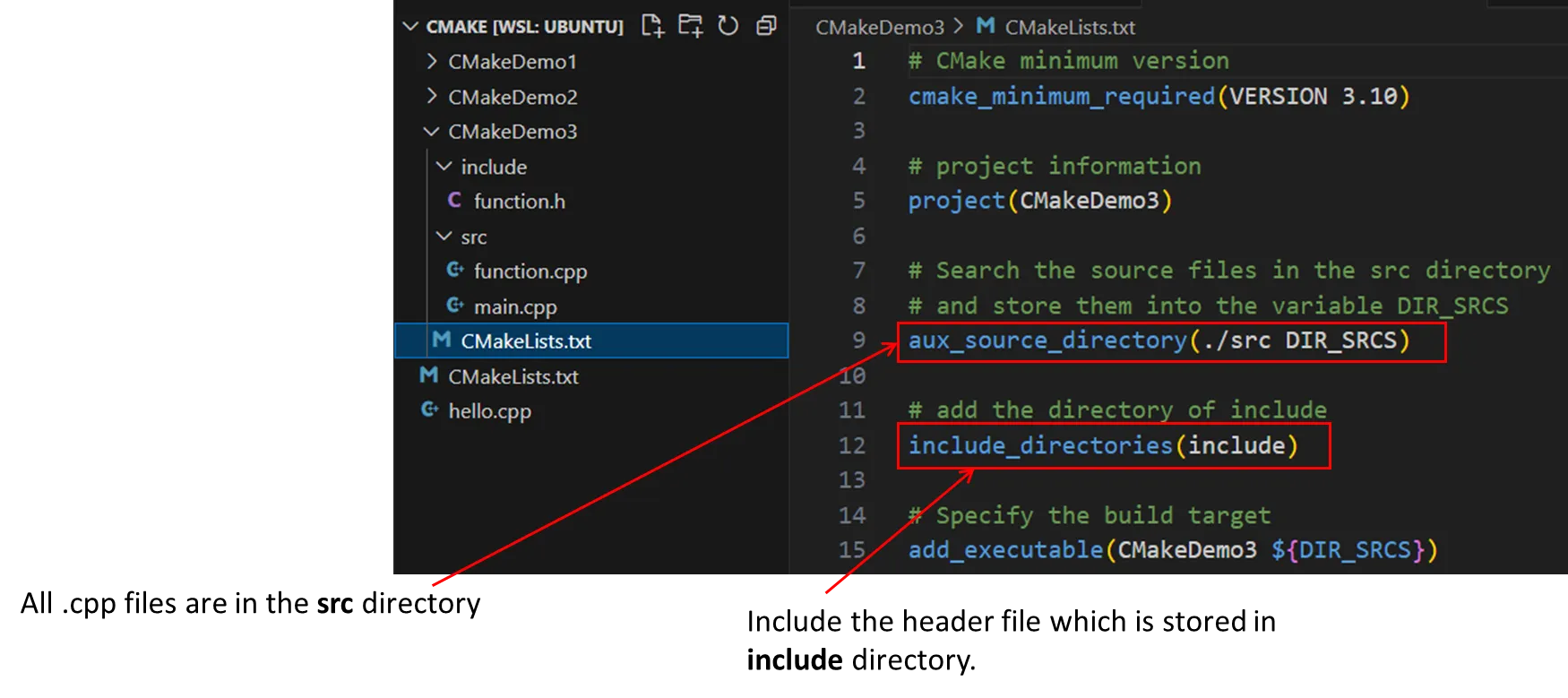
Task: Open the root-level CMakeLists.txt file
Action: (513, 376)
